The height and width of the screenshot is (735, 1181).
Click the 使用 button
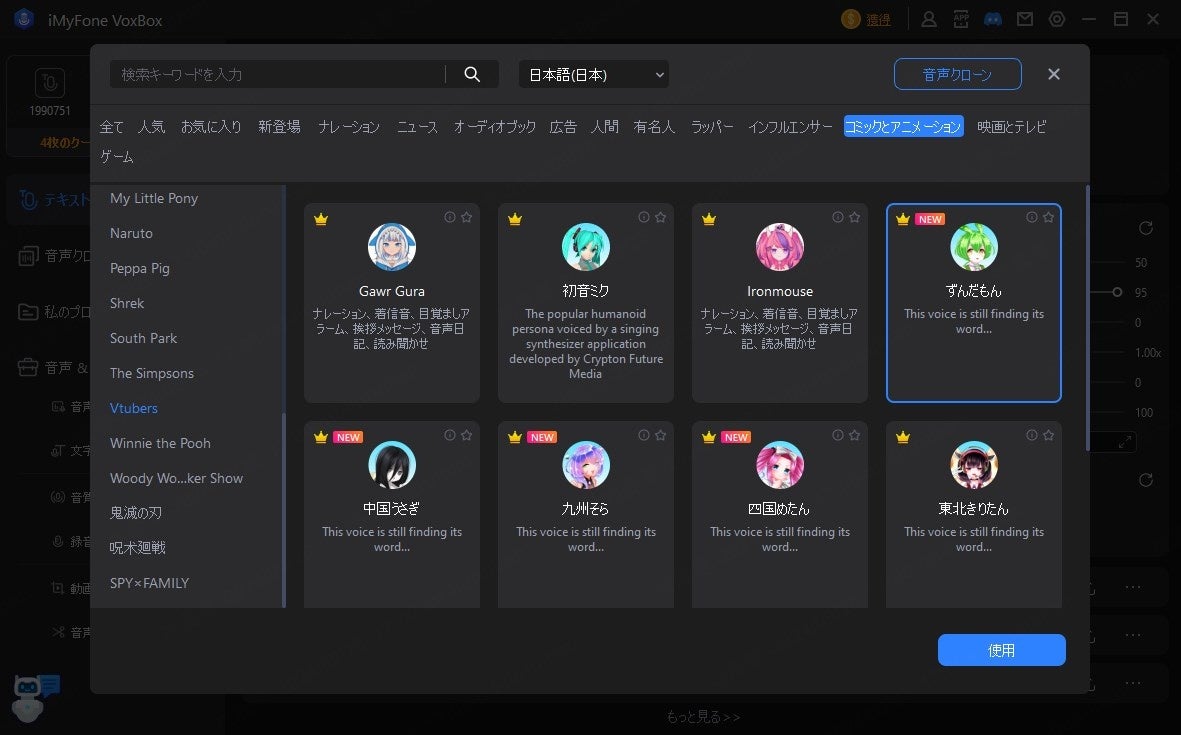(1001, 650)
